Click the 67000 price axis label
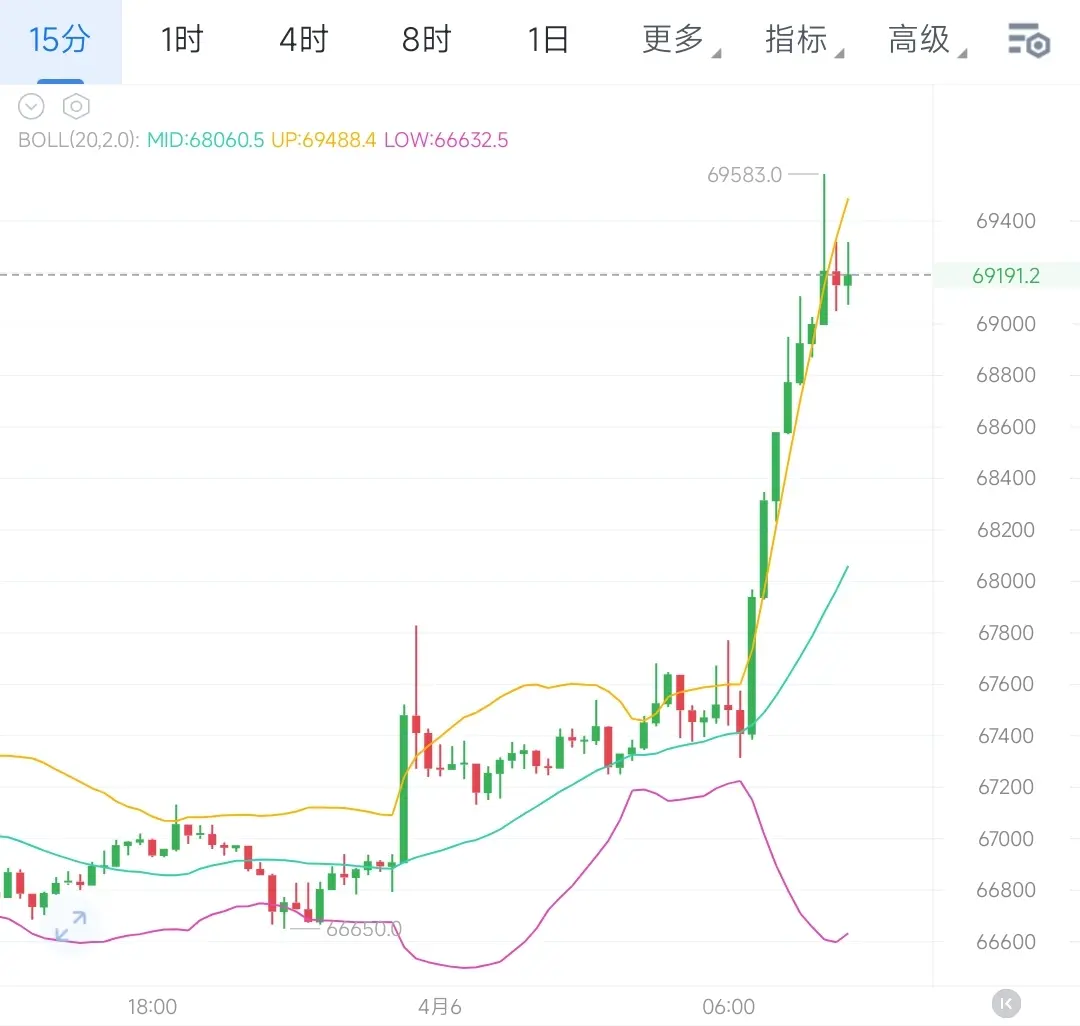The height and width of the screenshot is (1026, 1080). point(1006,838)
